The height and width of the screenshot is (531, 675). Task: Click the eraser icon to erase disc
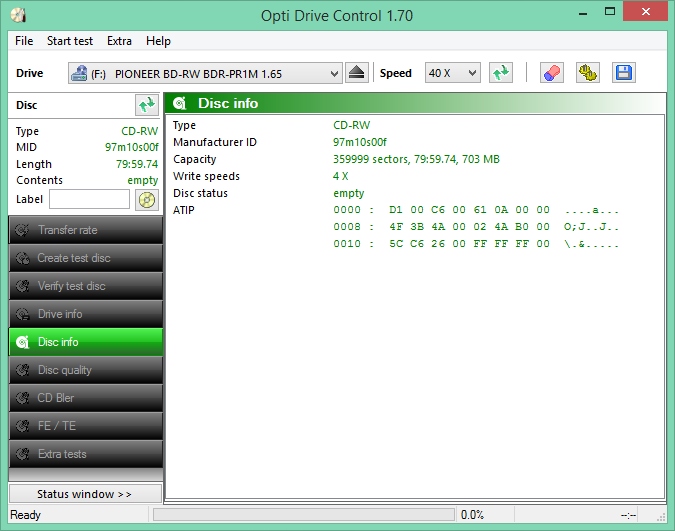point(552,73)
